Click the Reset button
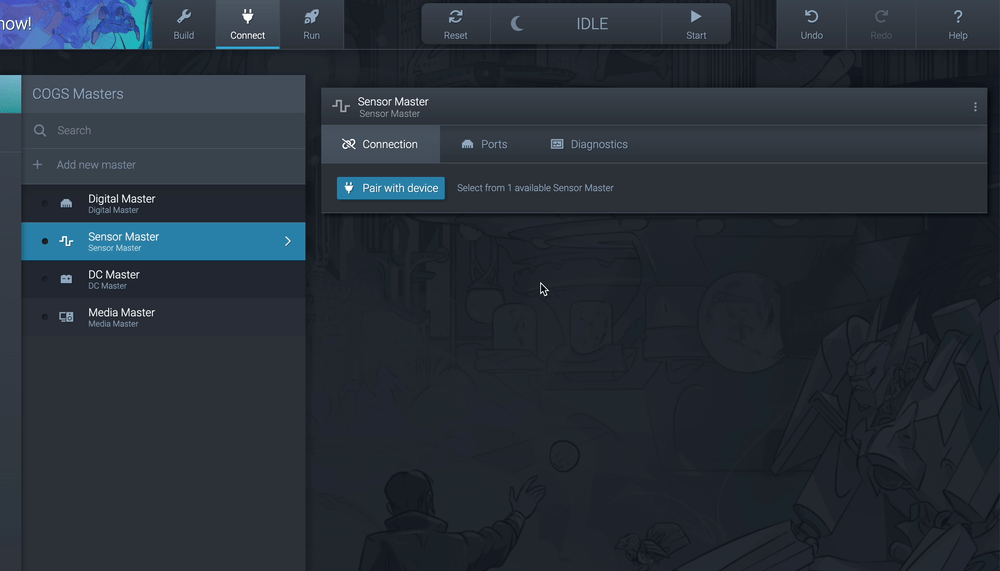 pos(455,24)
